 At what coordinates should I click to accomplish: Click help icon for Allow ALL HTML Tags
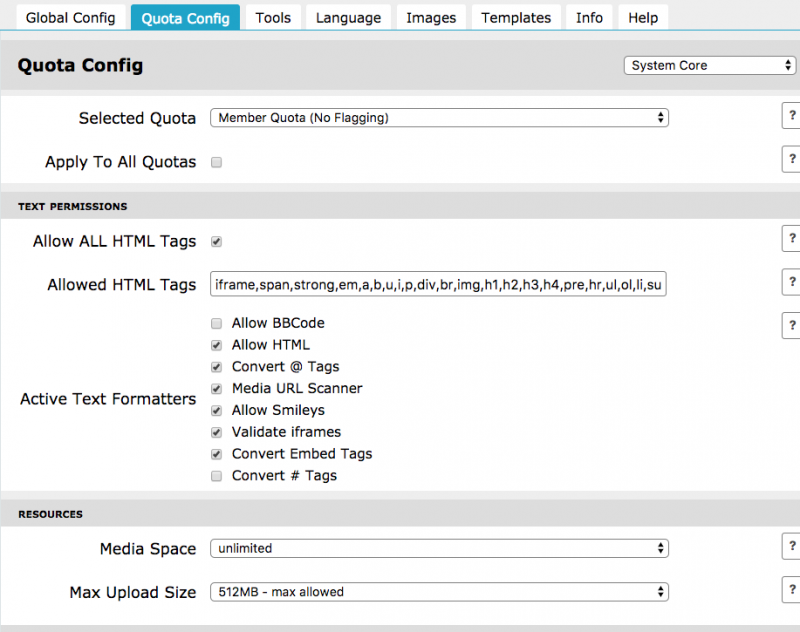click(791, 239)
